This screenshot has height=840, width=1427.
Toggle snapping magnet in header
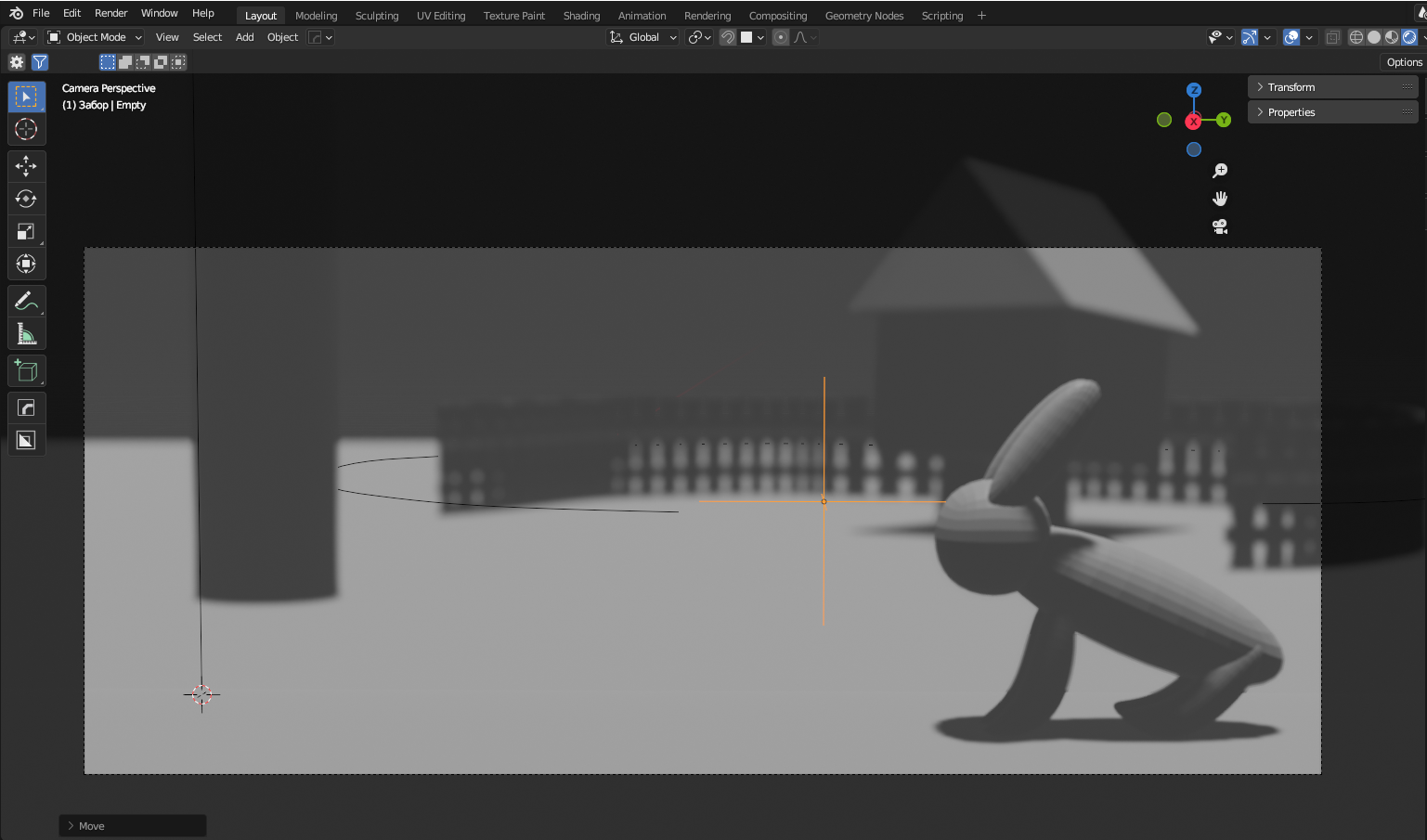click(728, 37)
